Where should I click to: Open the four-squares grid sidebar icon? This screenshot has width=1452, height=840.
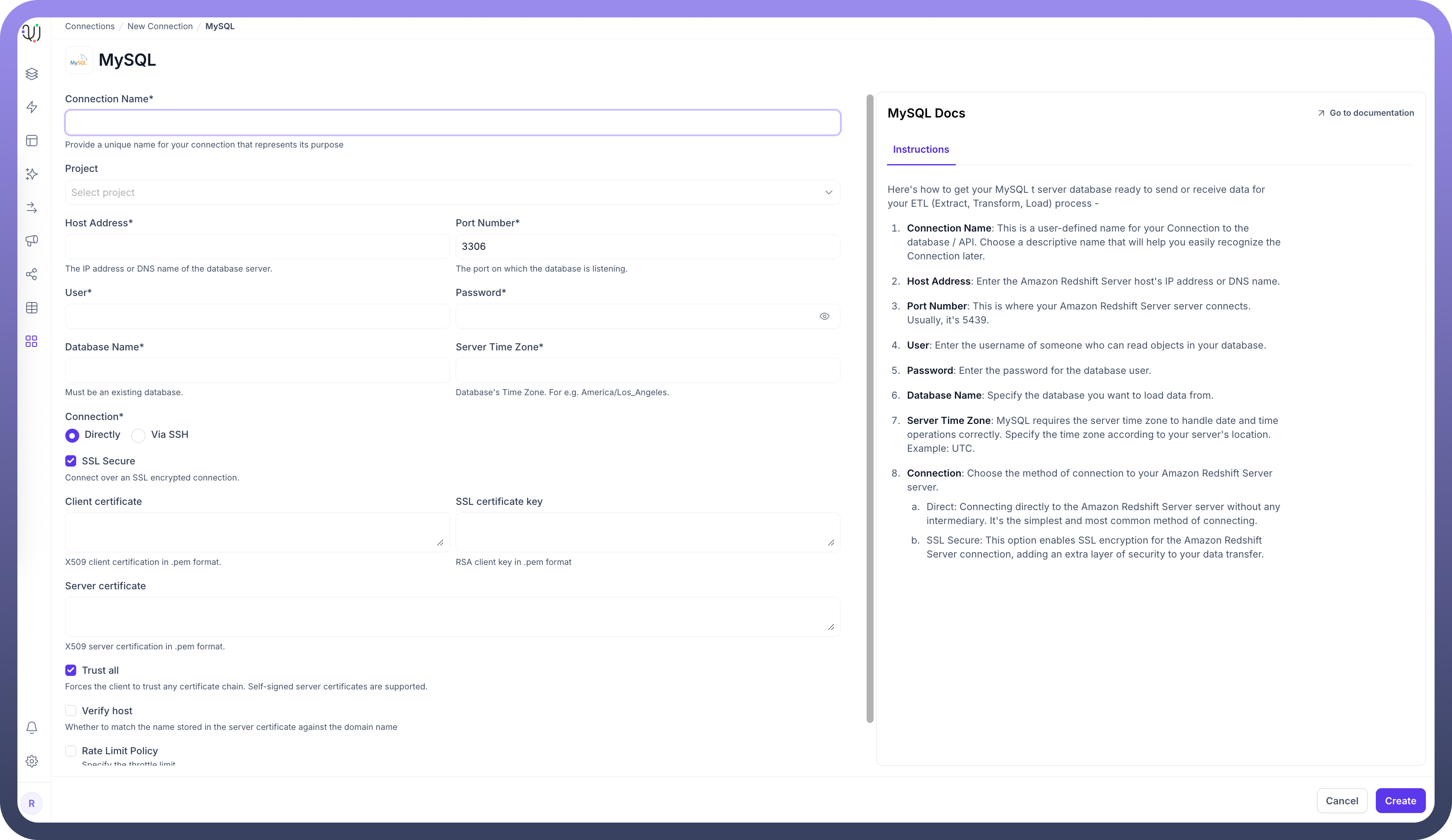tap(32, 342)
